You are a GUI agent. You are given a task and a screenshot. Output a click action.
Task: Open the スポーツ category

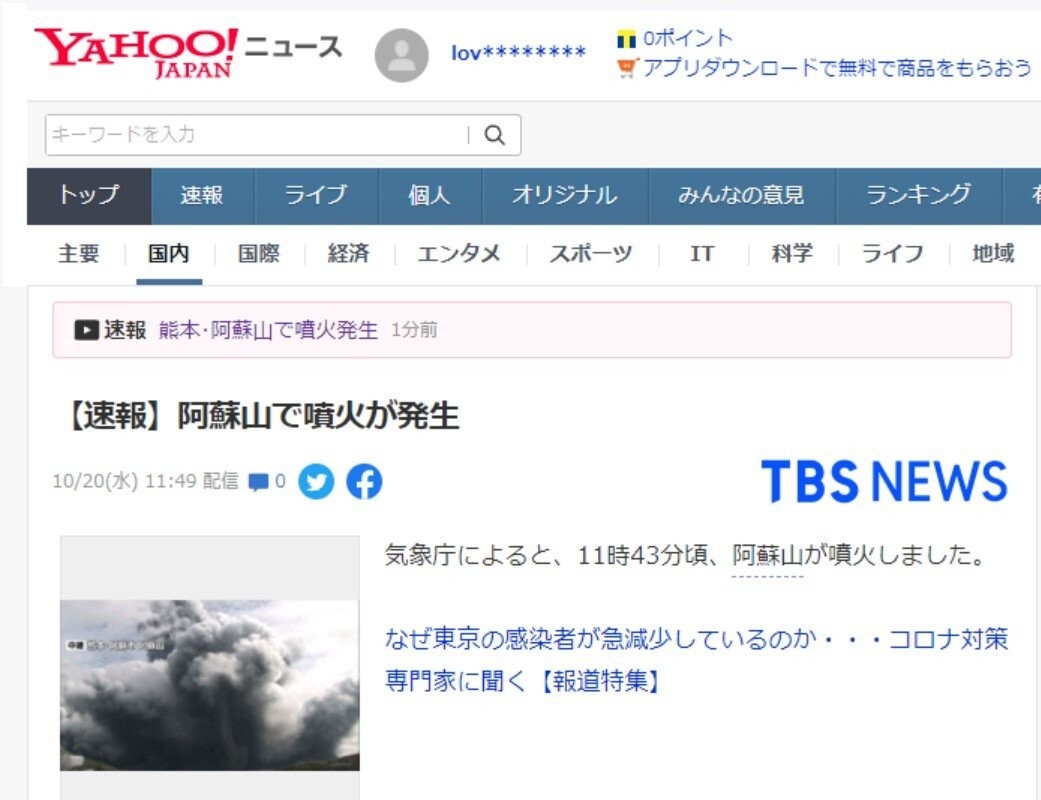coord(590,254)
